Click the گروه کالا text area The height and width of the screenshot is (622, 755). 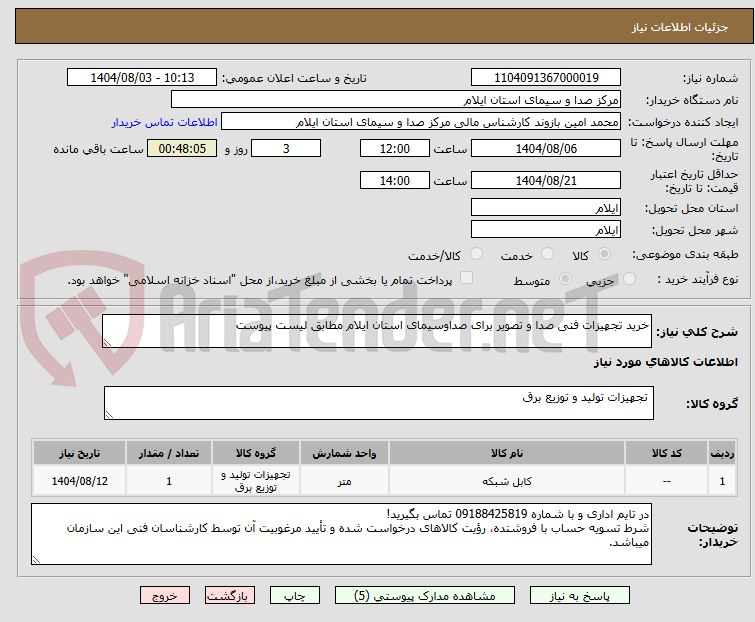coord(378,403)
